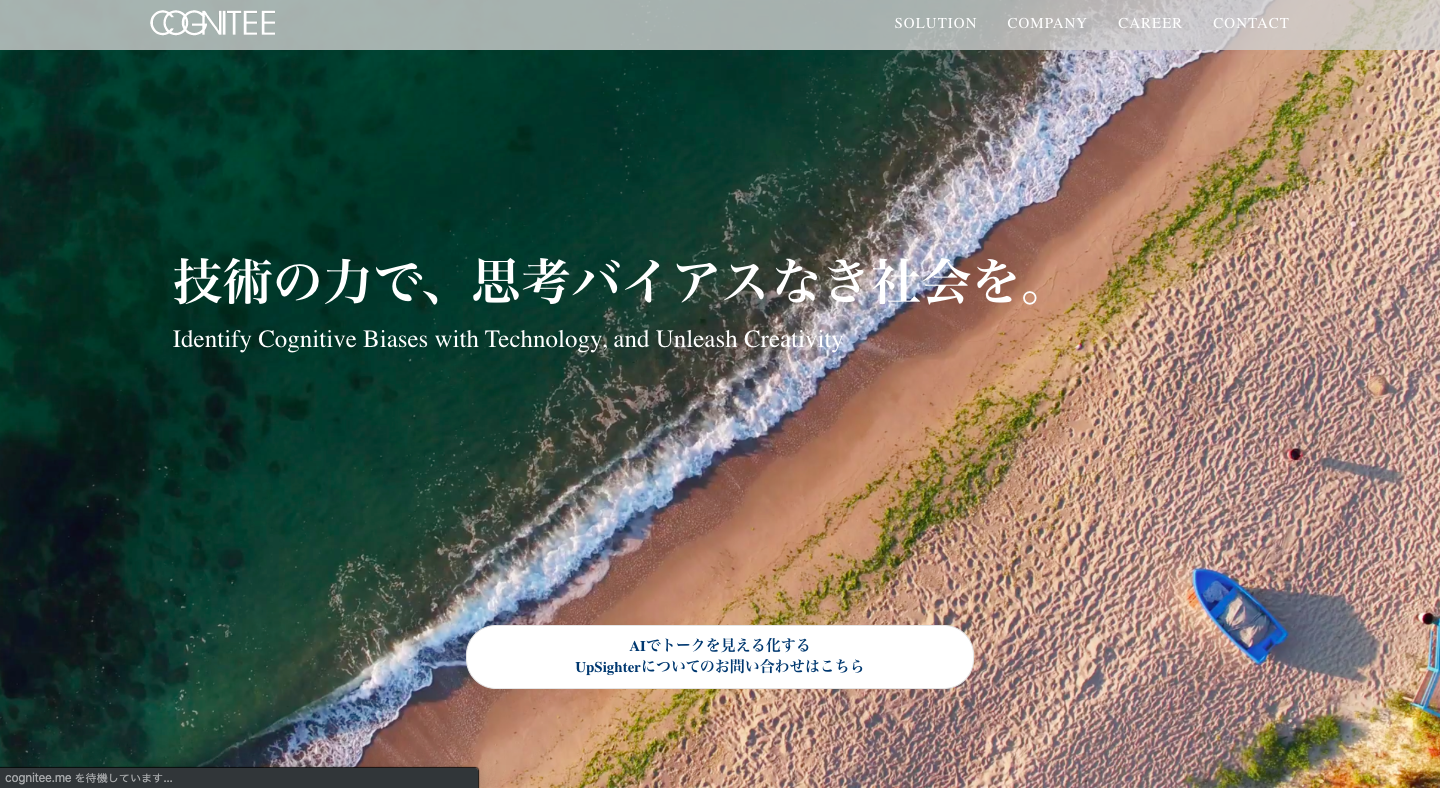The image size is (1440, 788).
Task: Open the SOLUTION menu item
Action: [x=935, y=23]
